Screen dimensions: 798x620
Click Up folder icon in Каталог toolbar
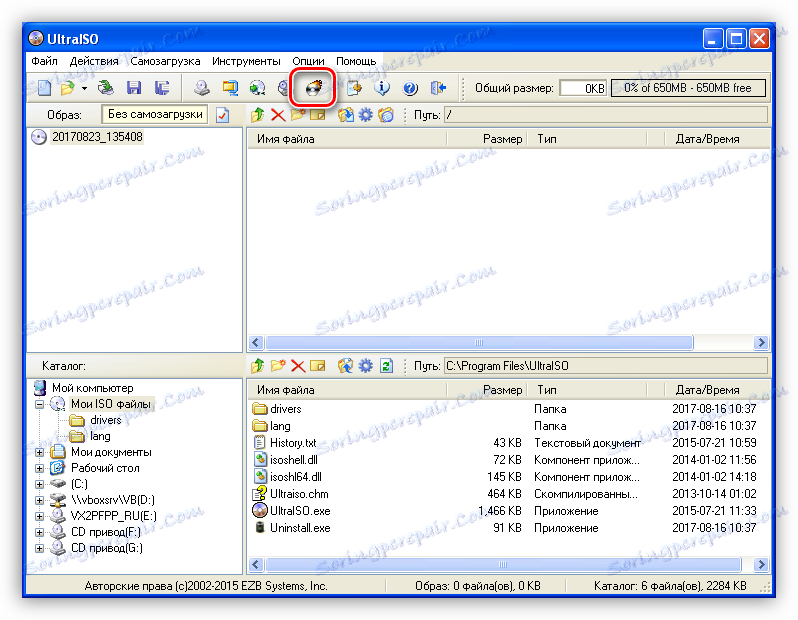coord(258,365)
